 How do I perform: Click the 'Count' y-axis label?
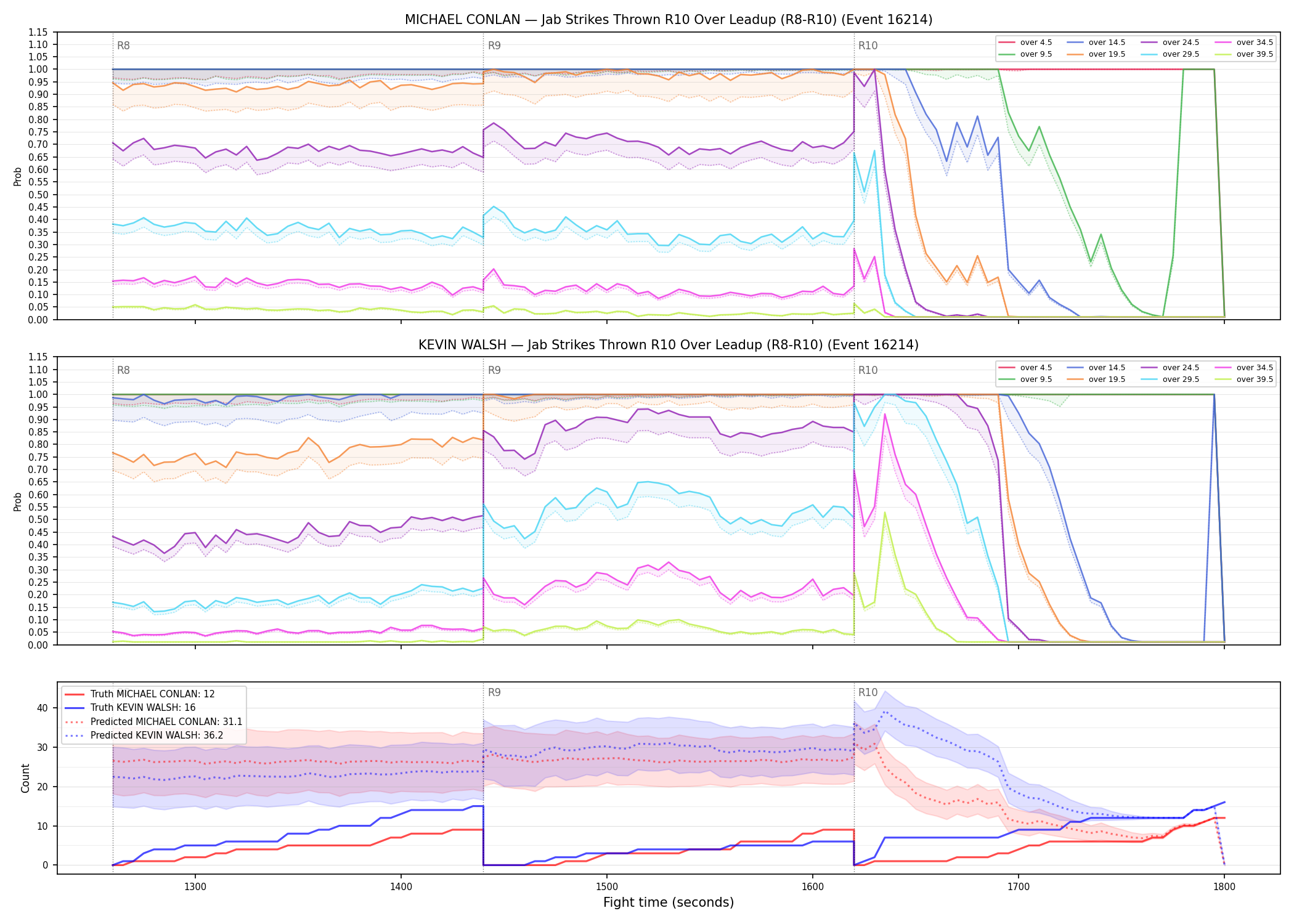point(26,778)
